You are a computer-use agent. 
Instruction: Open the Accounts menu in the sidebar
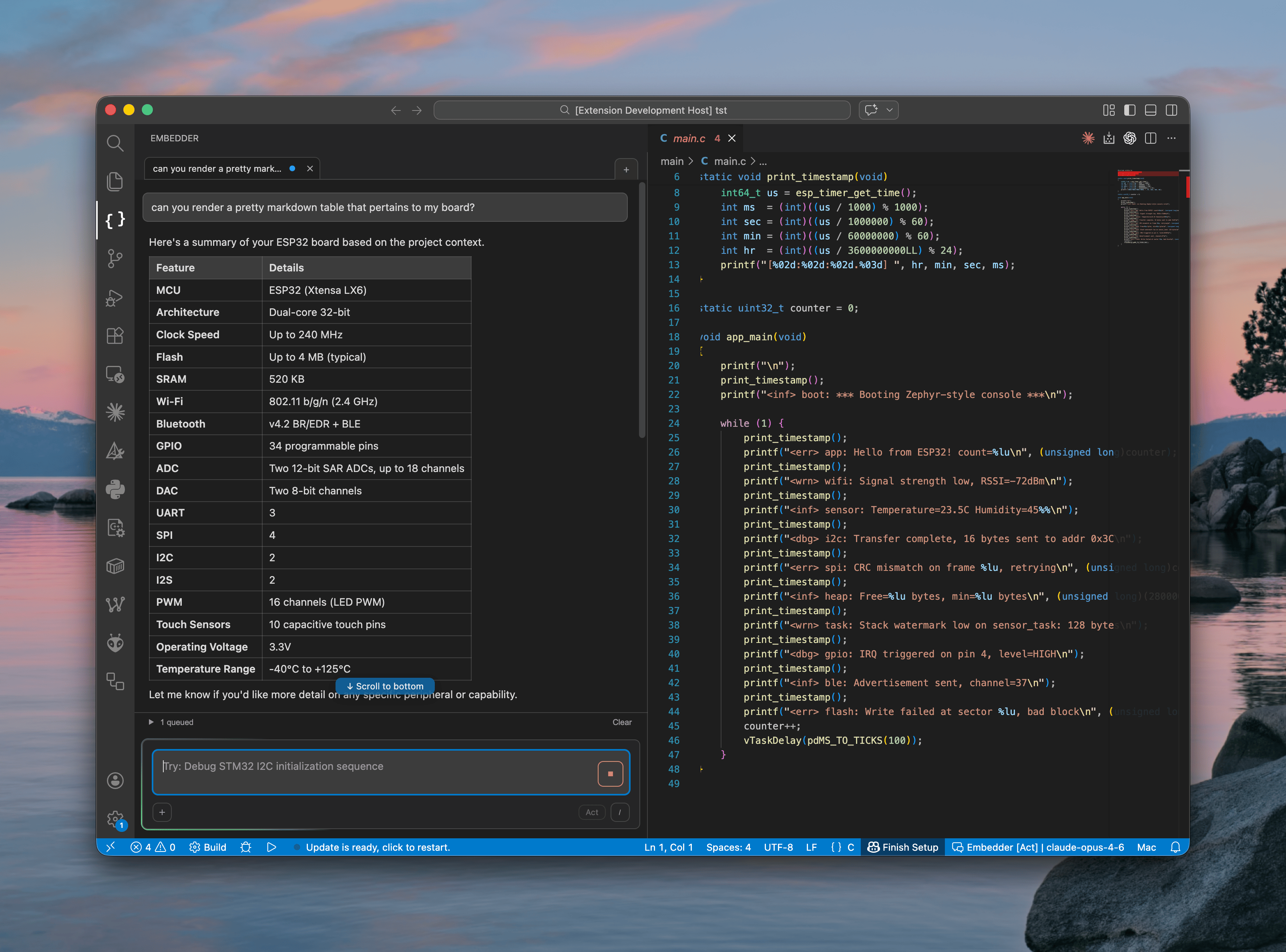click(x=115, y=780)
